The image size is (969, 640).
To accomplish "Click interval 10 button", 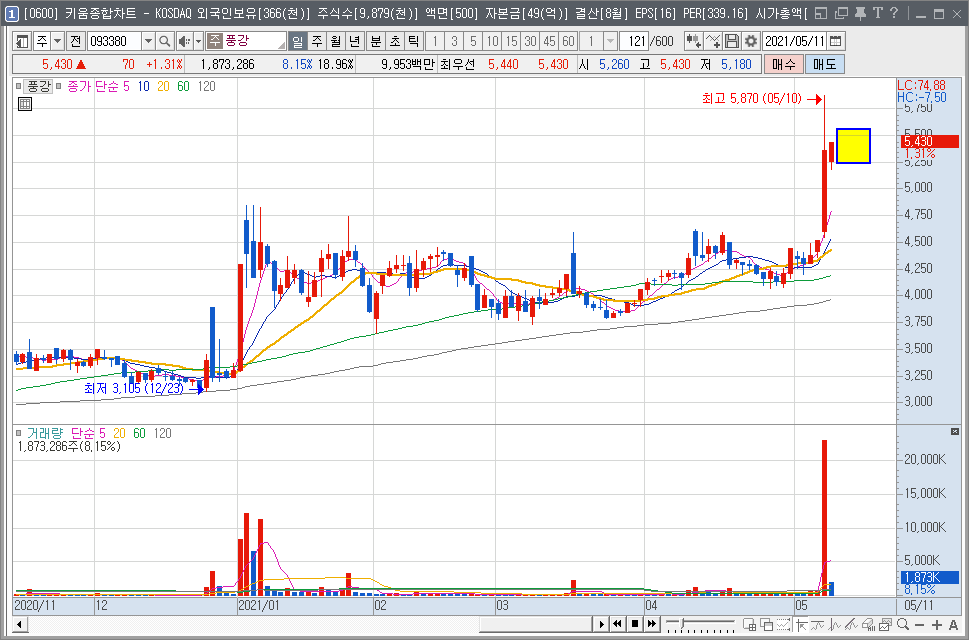I will pyautogui.click(x=493, y=41).
